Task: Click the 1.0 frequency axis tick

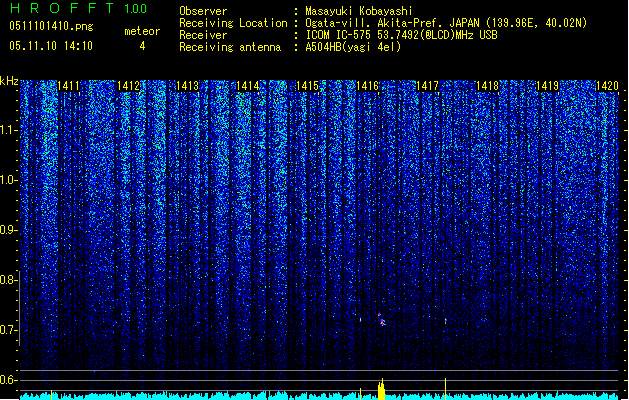Action: pos(9,181)
